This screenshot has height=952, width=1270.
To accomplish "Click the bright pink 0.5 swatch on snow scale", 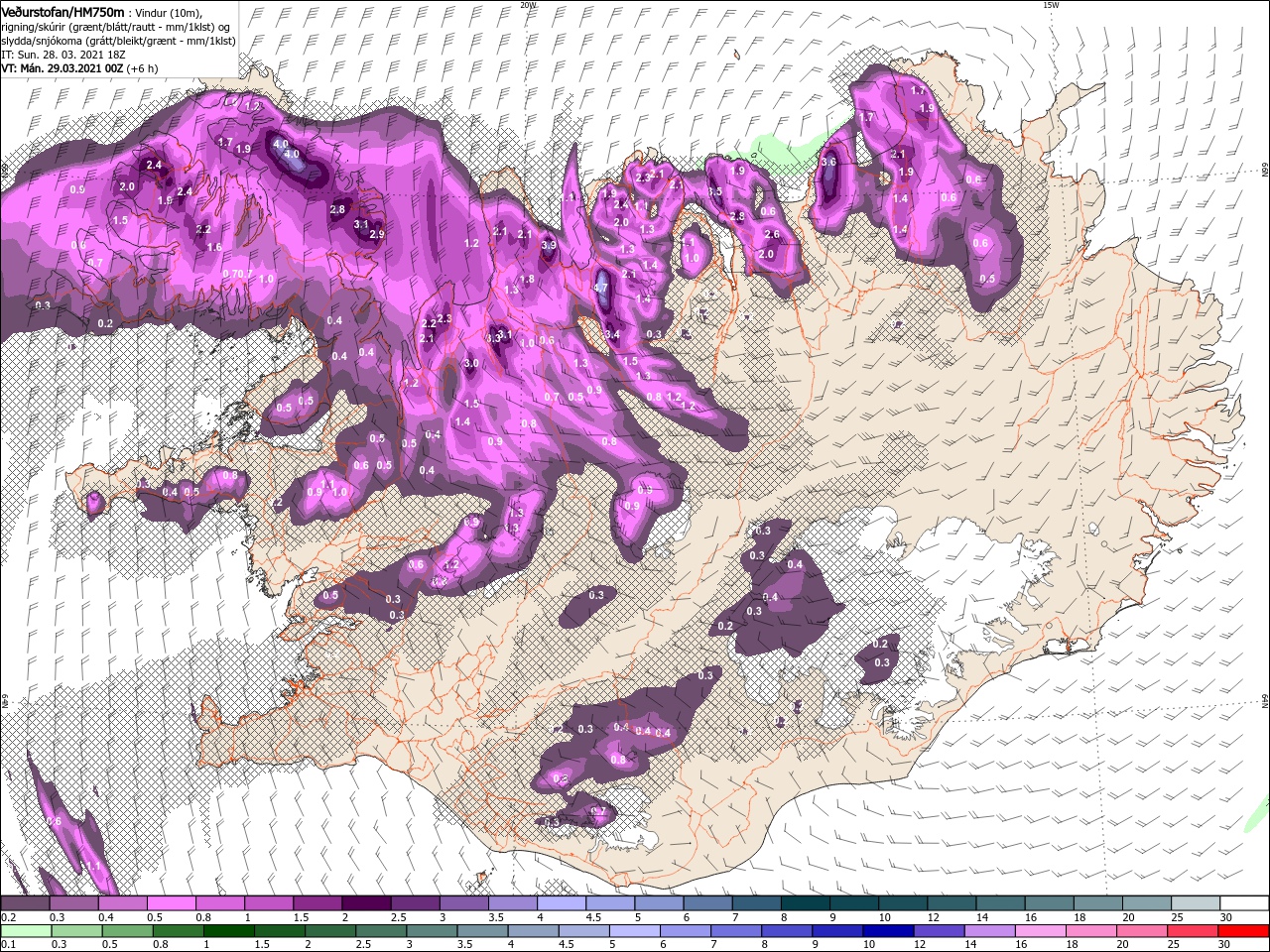I will pyautogui.click(x=171, y=903).
